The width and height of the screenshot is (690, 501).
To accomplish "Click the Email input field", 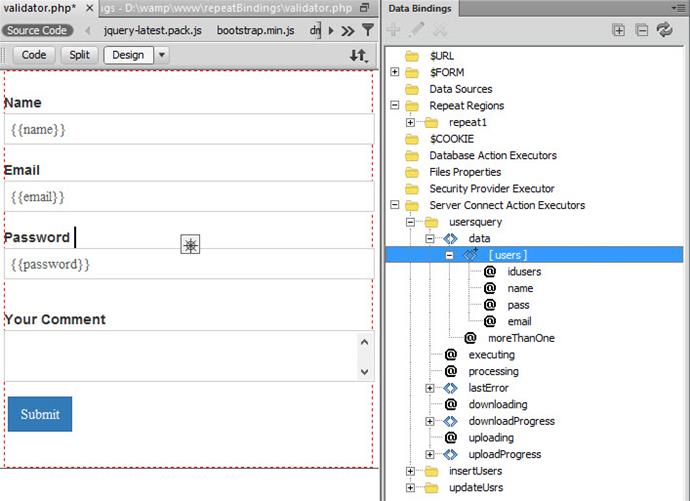I will point(189,197).
